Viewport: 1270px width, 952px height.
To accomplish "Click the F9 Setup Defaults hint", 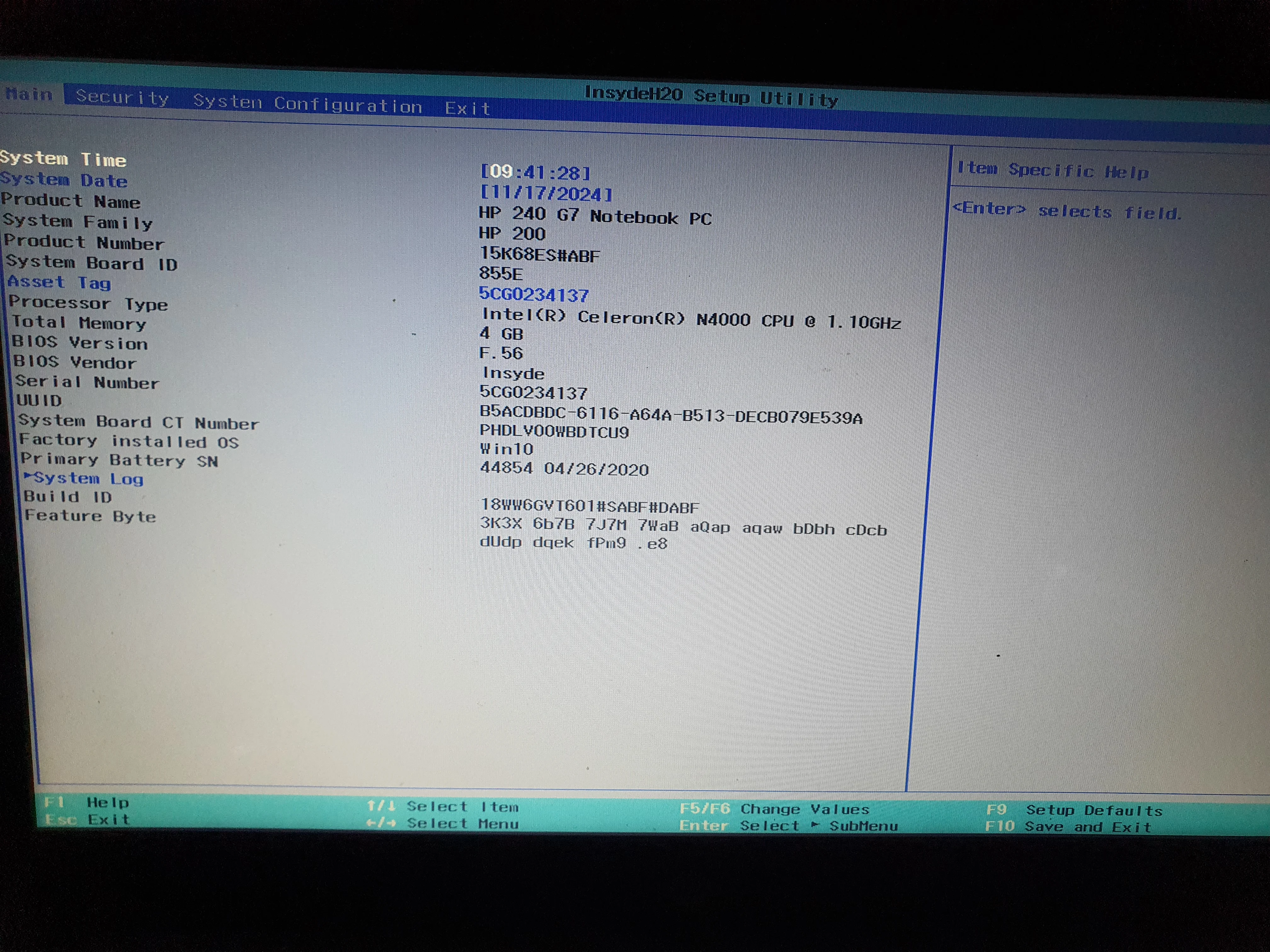I will [x=1074, y=810].
